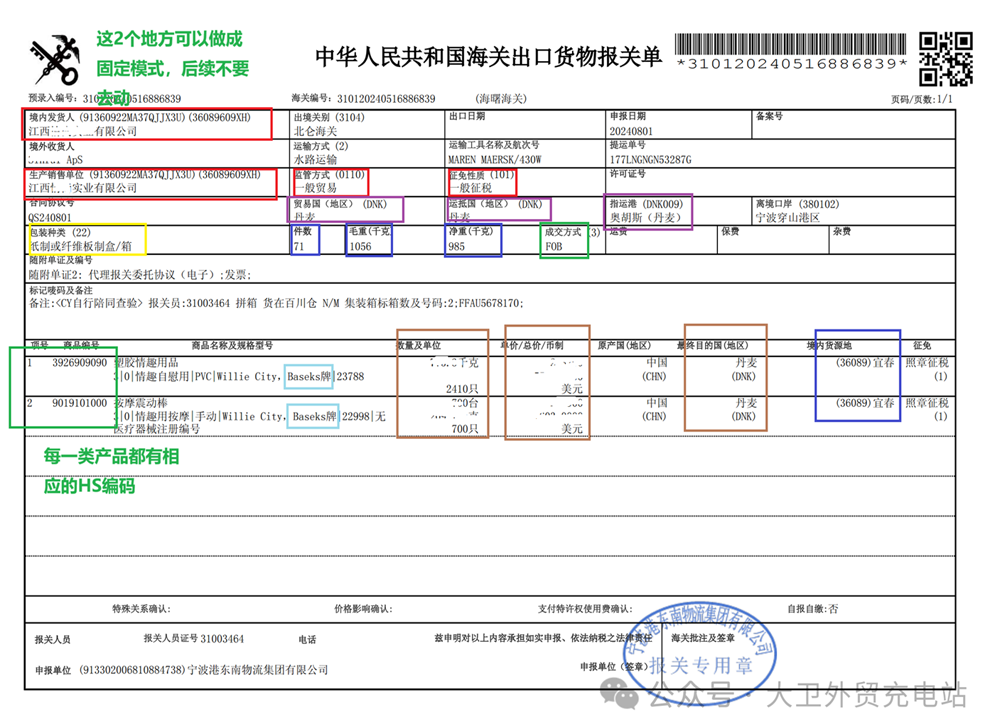990x723 pixels.
Task: Click the red-boxed 境内发货人 field
Action: point(148,123)
